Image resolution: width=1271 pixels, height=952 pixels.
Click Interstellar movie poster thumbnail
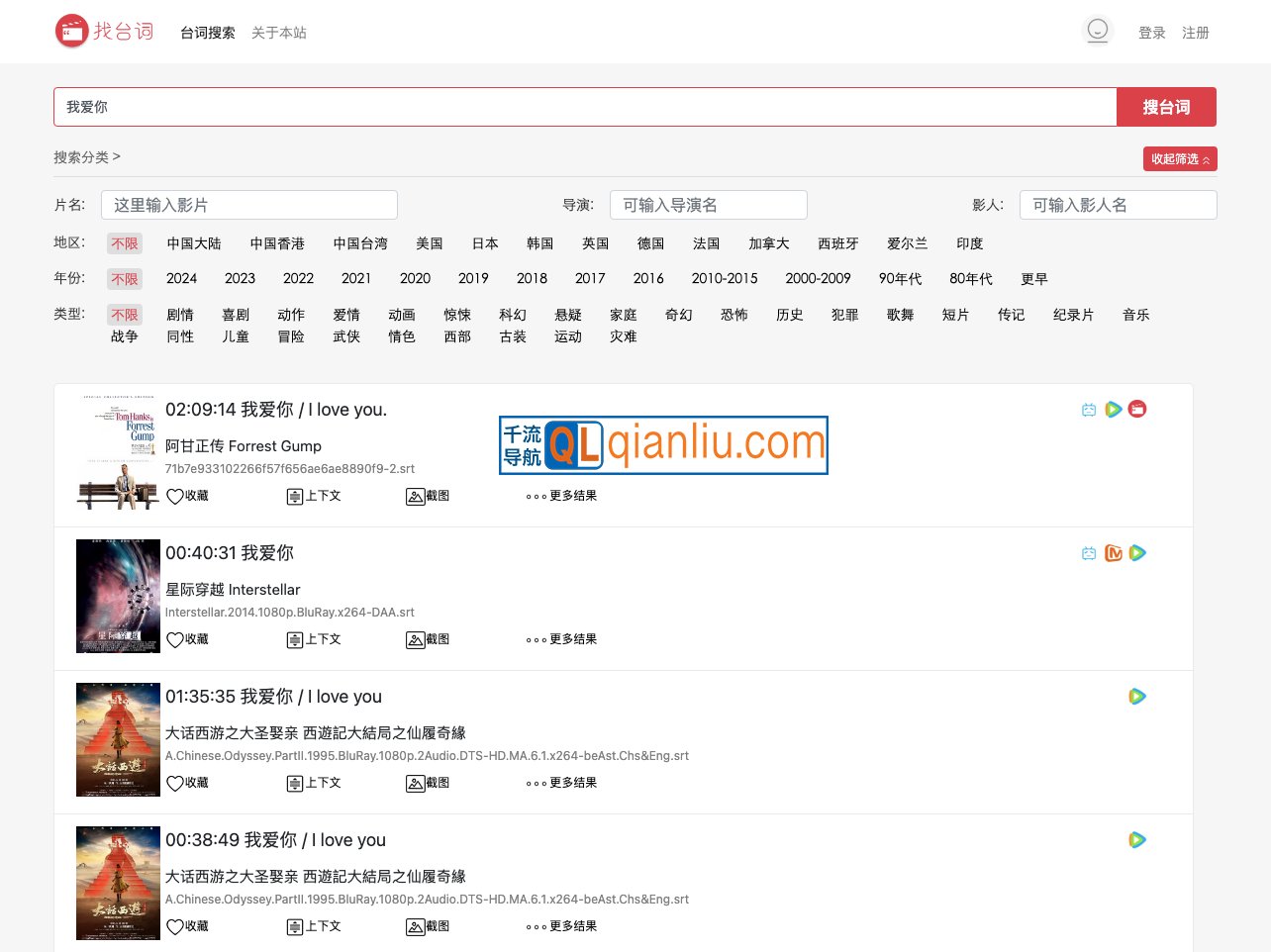click(x=118, y=596)
